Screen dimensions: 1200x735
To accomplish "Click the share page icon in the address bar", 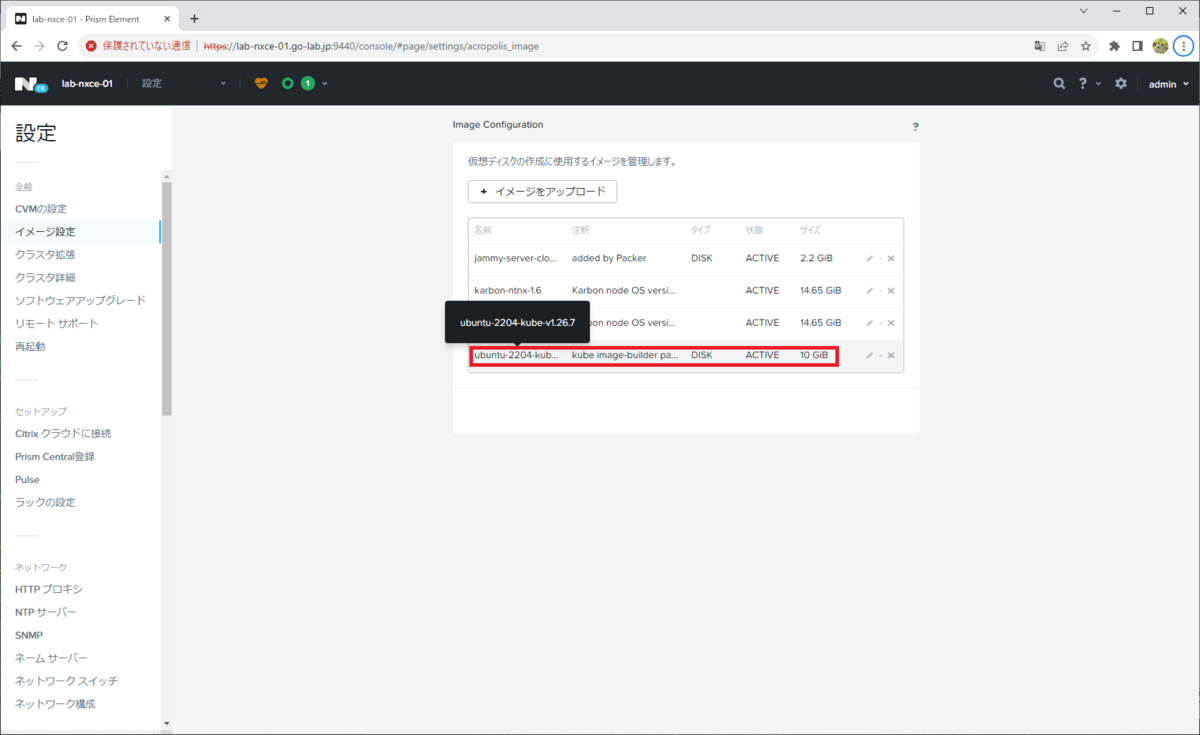I will (1063, 46).
